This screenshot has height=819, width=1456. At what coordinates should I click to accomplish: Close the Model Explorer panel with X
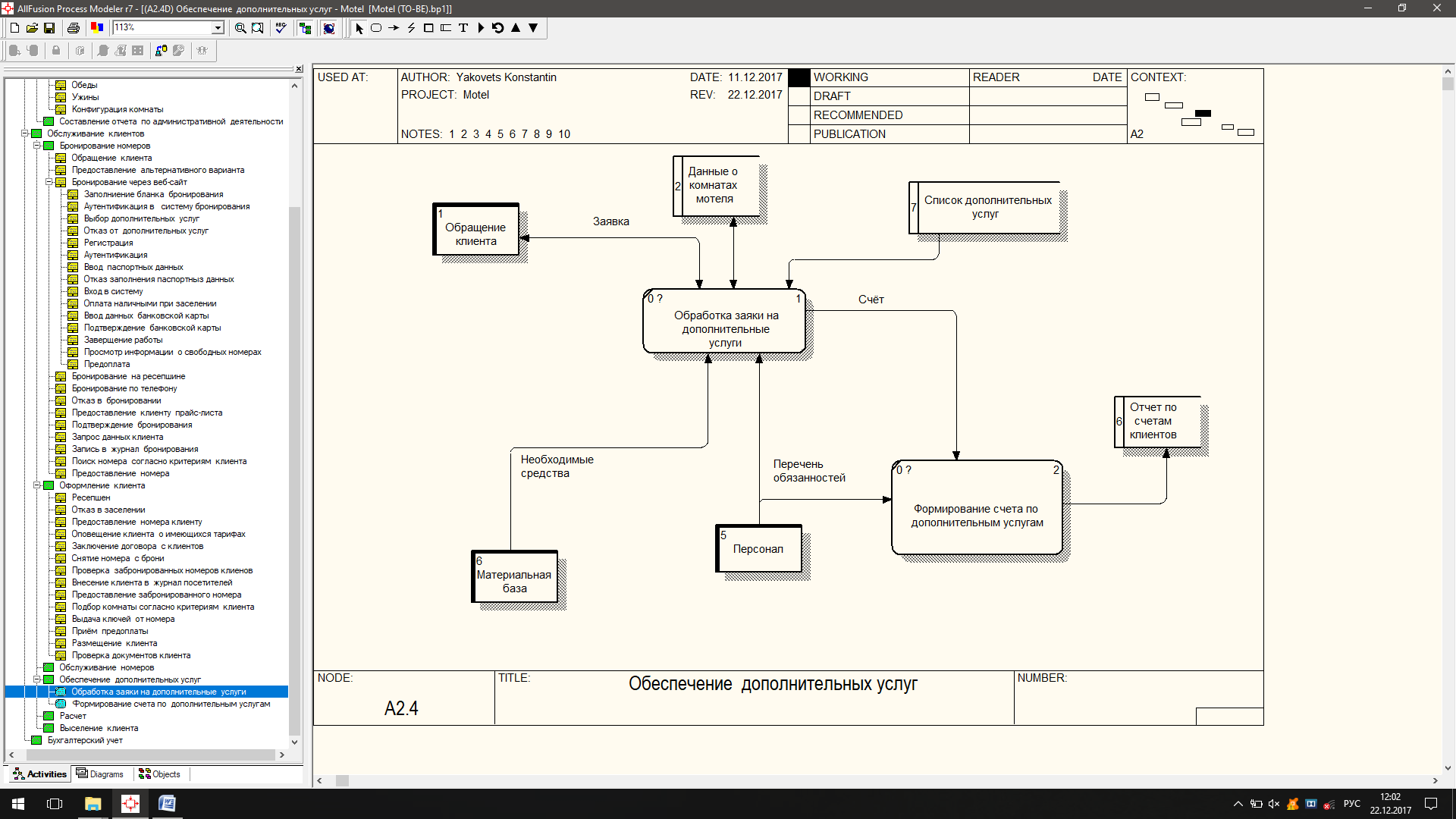(299, 69)
